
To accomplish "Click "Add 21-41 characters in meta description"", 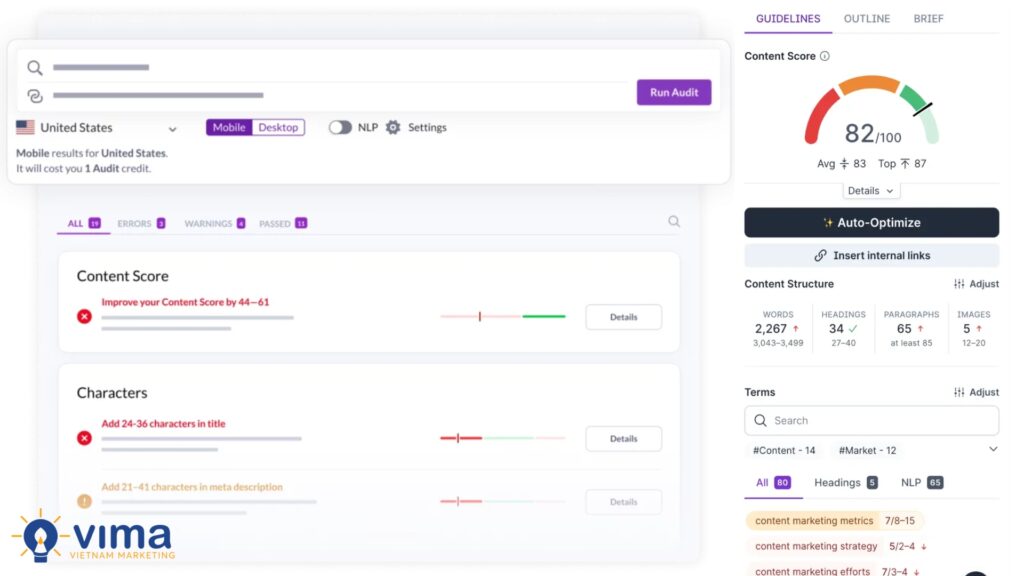I will tap(192, 487).
